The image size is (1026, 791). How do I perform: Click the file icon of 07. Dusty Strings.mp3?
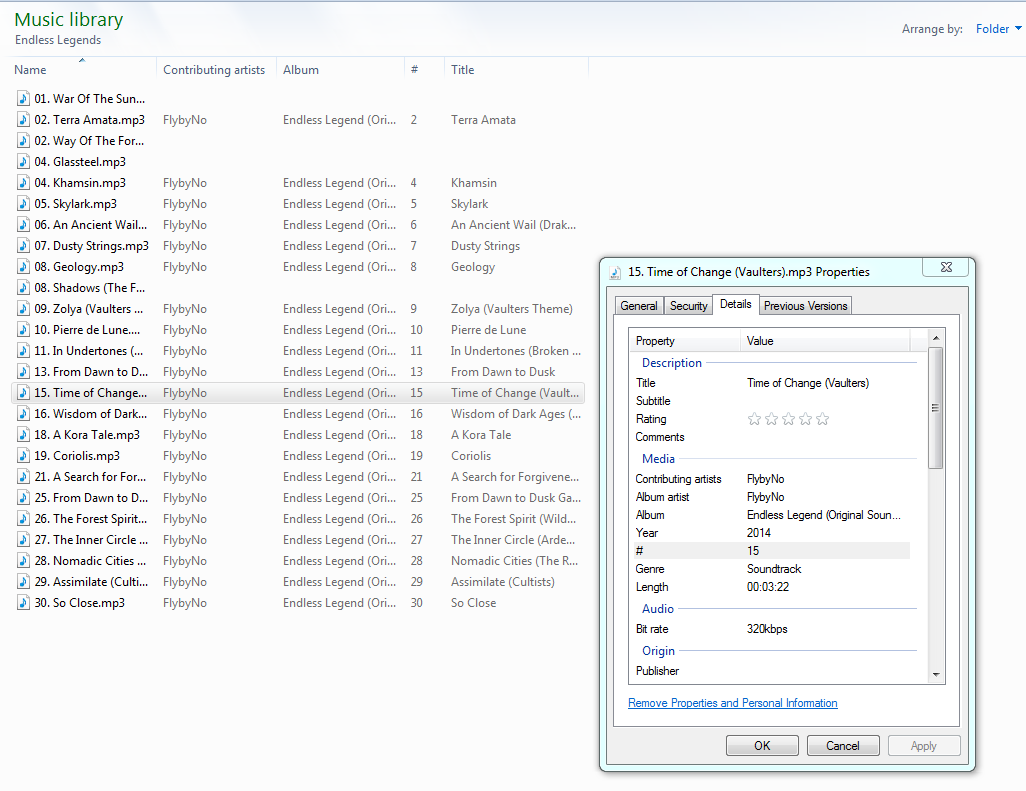[24, 246]
